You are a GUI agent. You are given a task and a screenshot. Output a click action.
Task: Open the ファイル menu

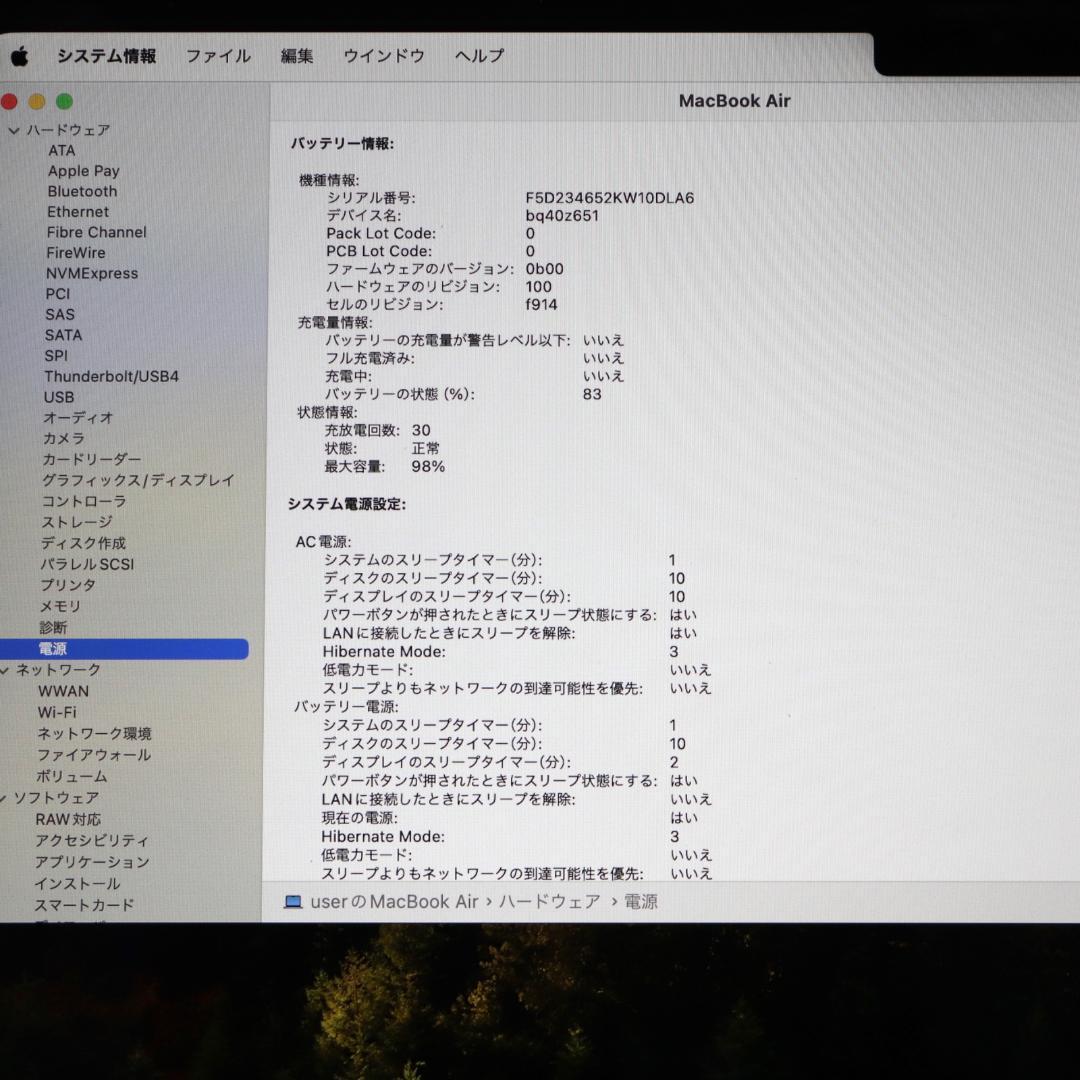(x=217, y=56)
